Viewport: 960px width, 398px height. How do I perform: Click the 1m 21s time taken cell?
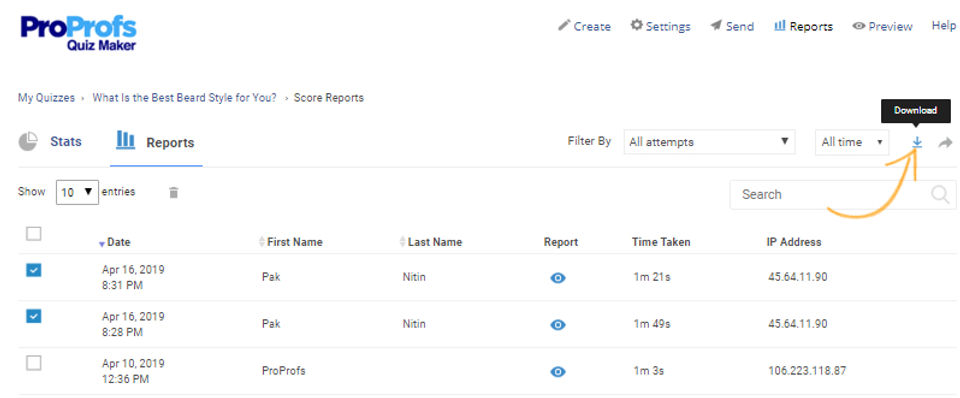(x=652, y=277)
